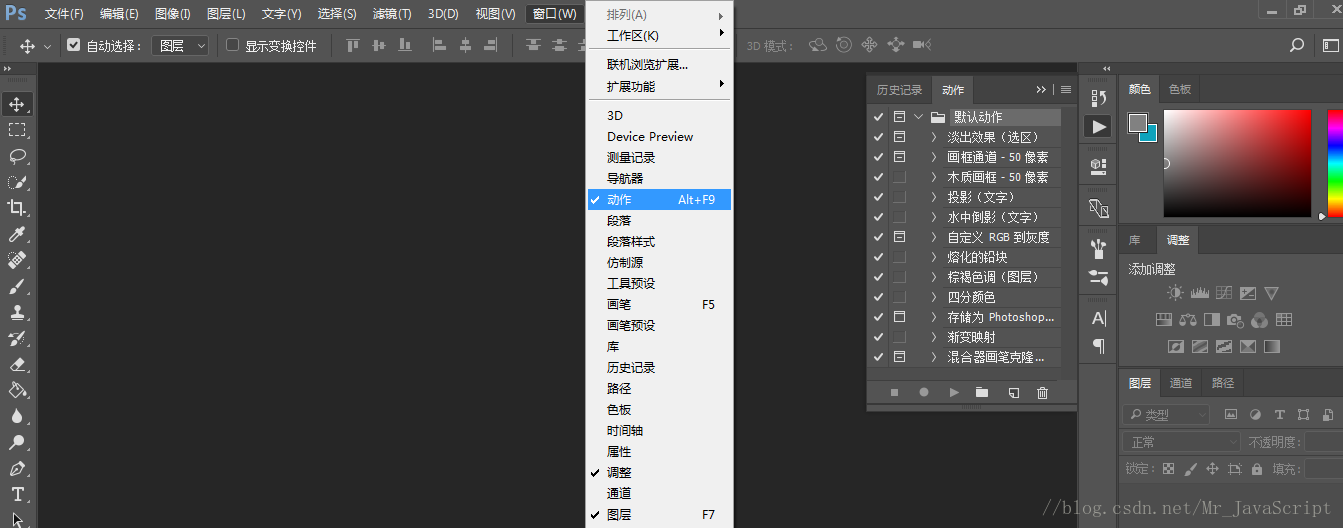Open the collapsed History panel icon
The height and width of the screenshot is (528, 1343).
tap(1099, 98)
